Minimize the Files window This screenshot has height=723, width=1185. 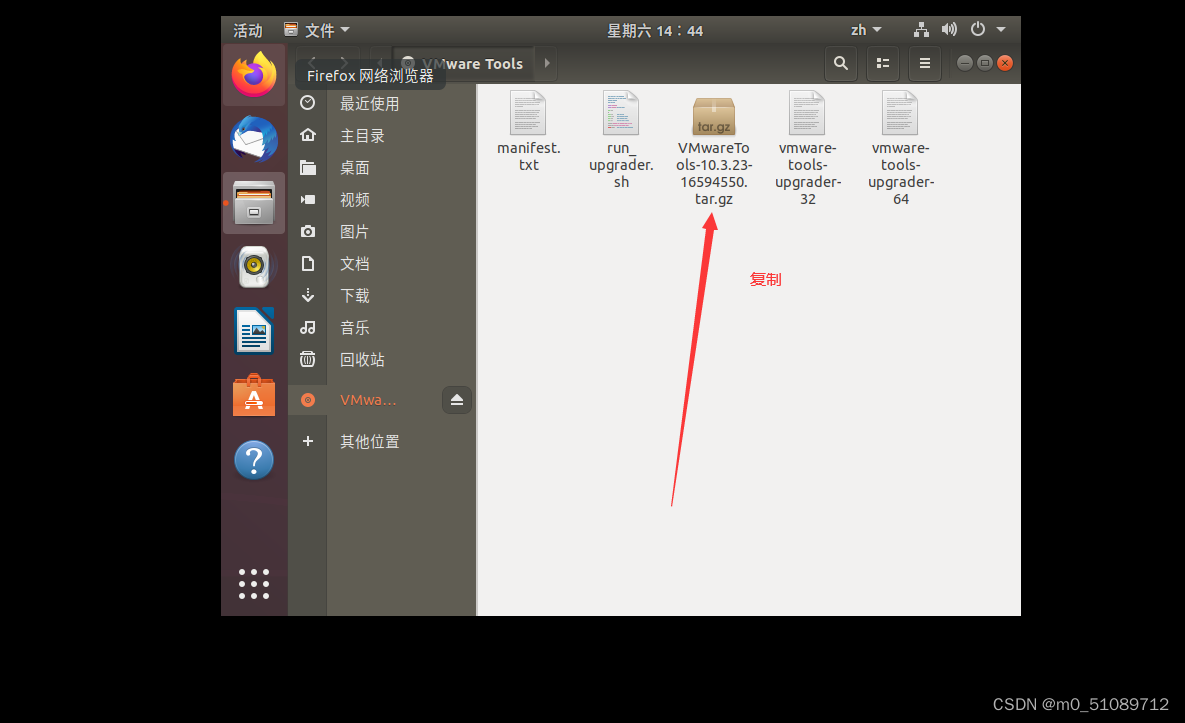[964, 63]
